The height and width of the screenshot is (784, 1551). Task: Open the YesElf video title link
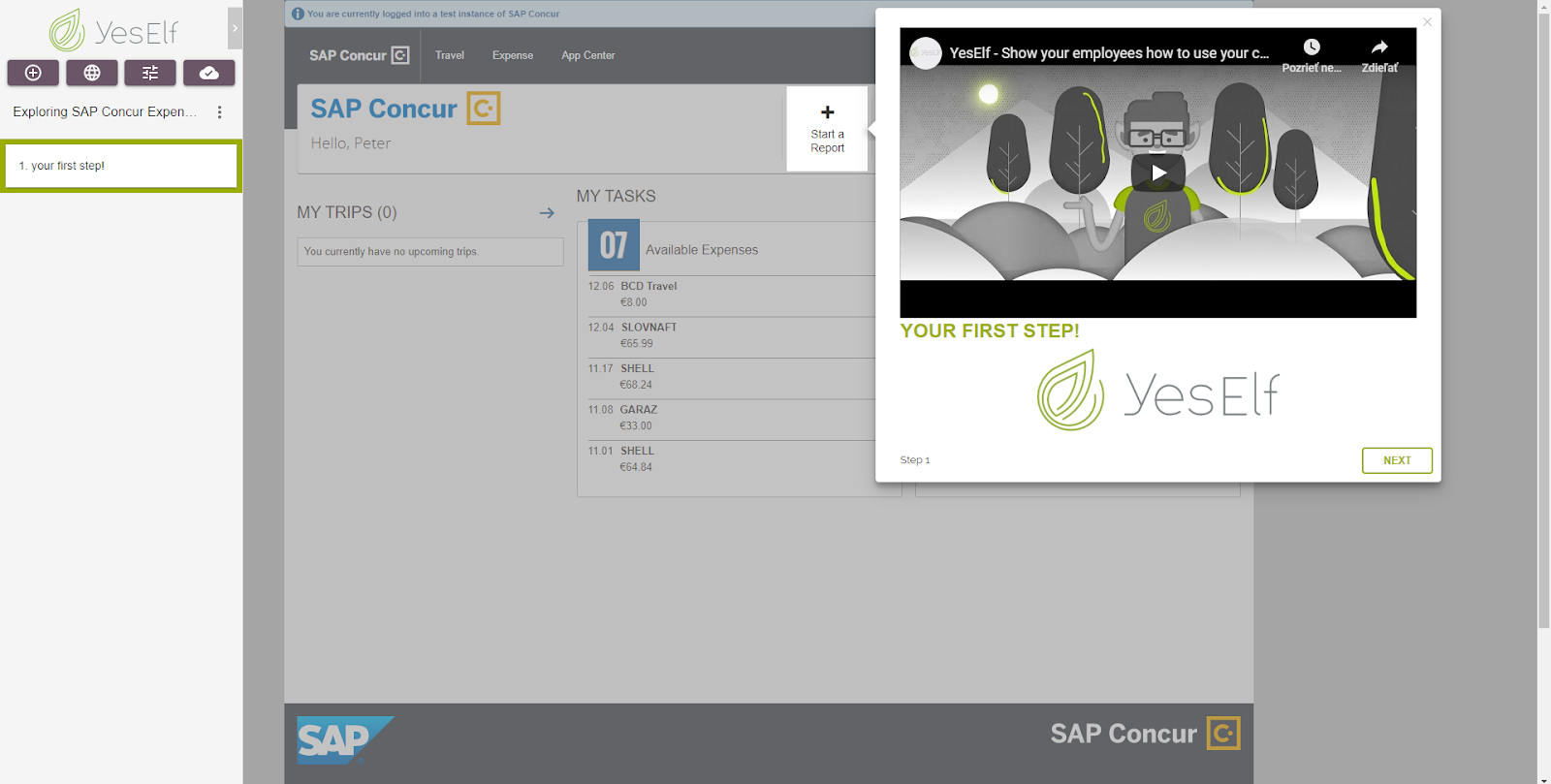(1109, 53)
